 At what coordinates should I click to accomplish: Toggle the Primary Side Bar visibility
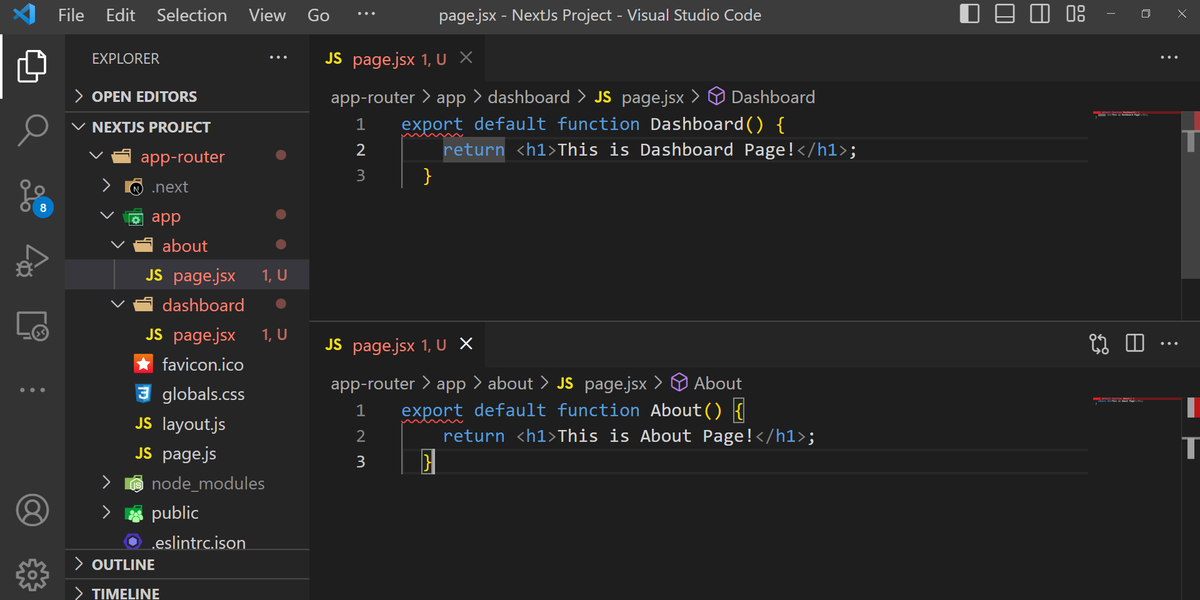tap(969, 14)
